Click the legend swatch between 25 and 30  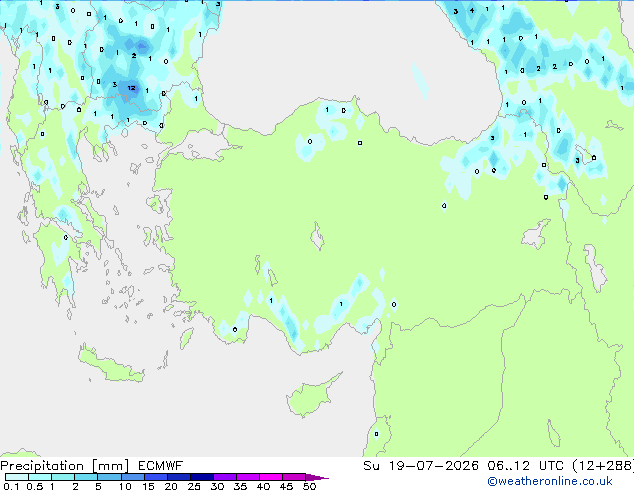click(x=202, y=477)
